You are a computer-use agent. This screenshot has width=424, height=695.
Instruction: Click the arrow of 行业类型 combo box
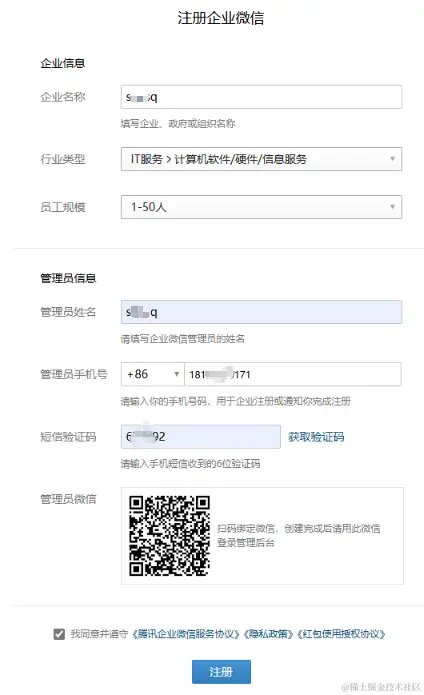coord(392,159)
